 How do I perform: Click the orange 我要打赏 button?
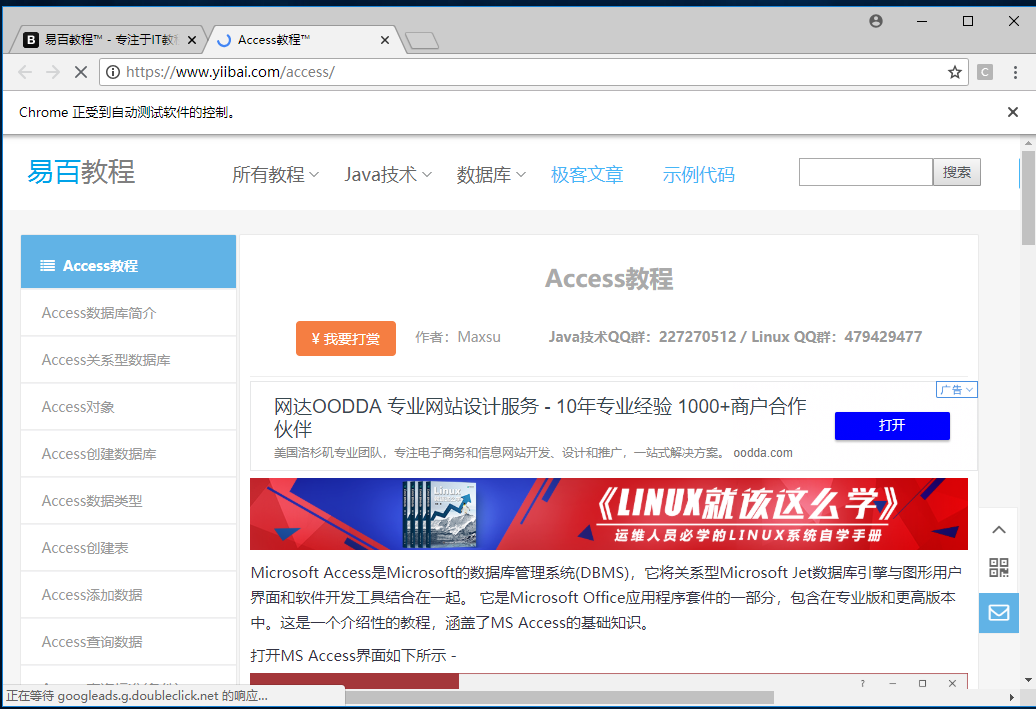pos(346,338)
